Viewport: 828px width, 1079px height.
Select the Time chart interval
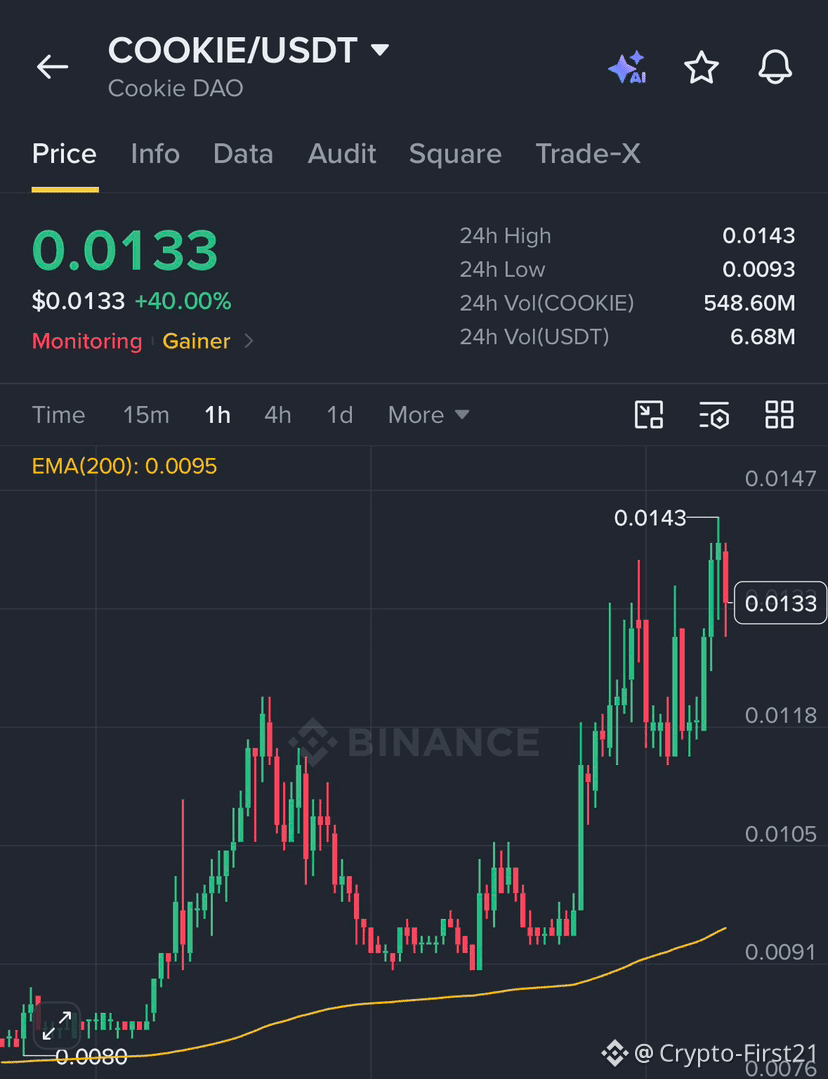(59, 415)
